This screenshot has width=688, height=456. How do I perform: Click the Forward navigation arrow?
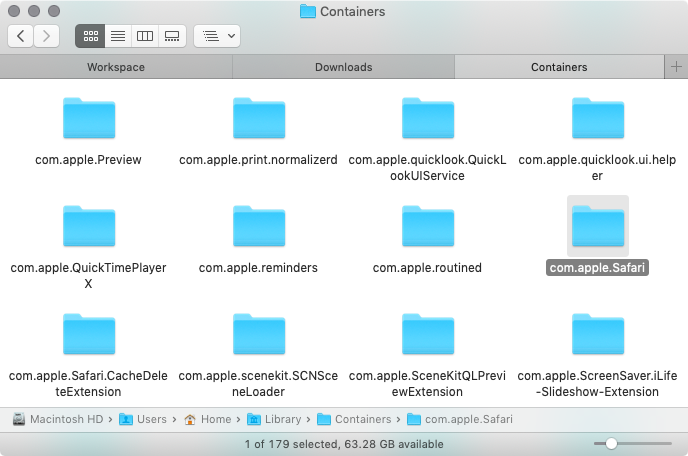46,36
